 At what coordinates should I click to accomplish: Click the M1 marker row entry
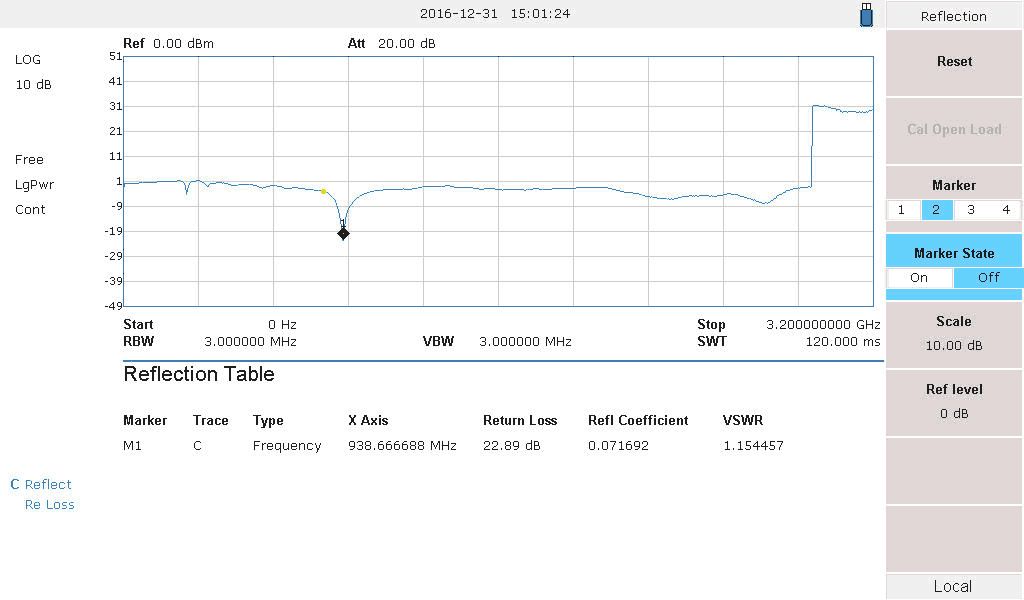132,446
